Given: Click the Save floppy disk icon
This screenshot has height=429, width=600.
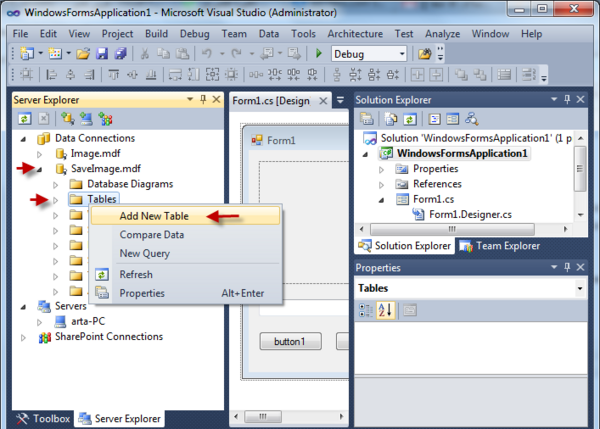Looking at the screenshot, I should 102,54.
